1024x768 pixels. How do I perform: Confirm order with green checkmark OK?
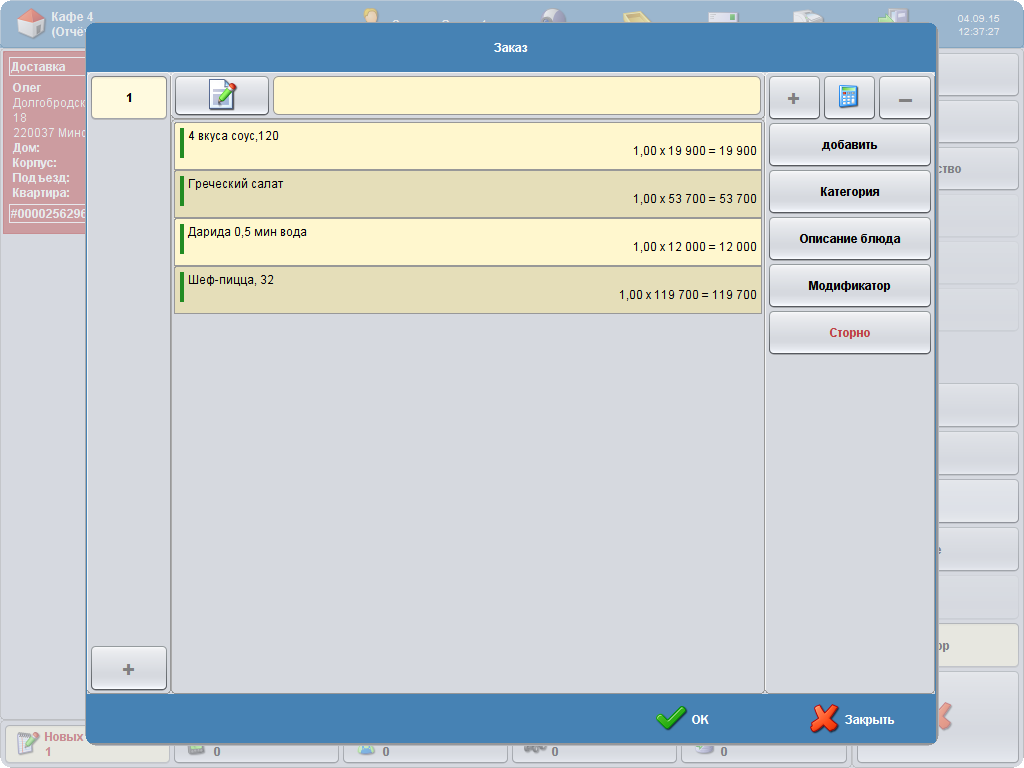tap(683, 719)
